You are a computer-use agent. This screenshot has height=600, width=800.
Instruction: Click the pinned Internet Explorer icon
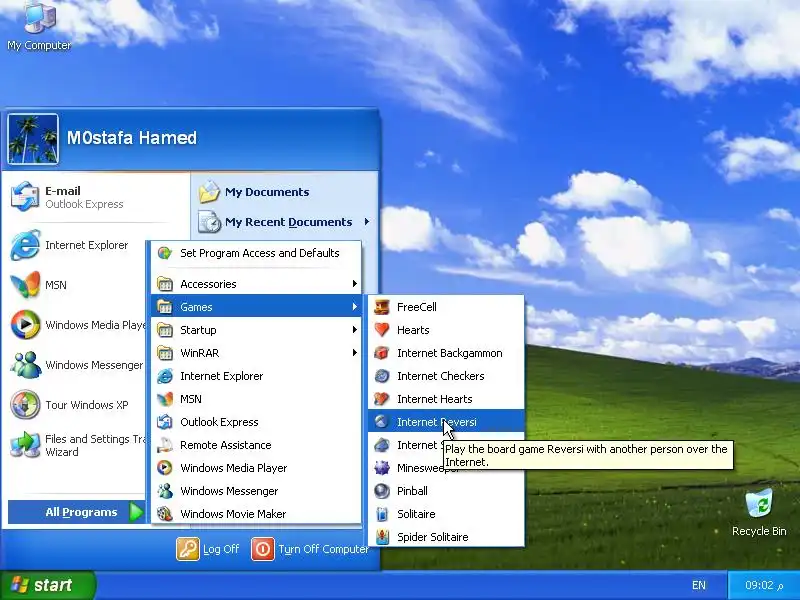[x=25, y=245]
